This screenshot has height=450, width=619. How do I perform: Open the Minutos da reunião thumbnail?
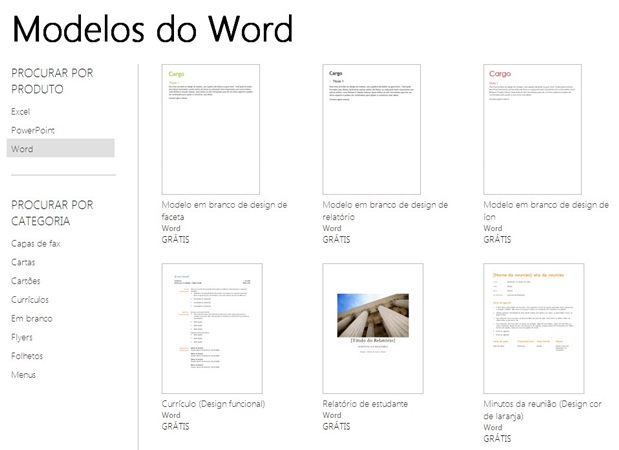pyautogui.click(x=534, y=328)
